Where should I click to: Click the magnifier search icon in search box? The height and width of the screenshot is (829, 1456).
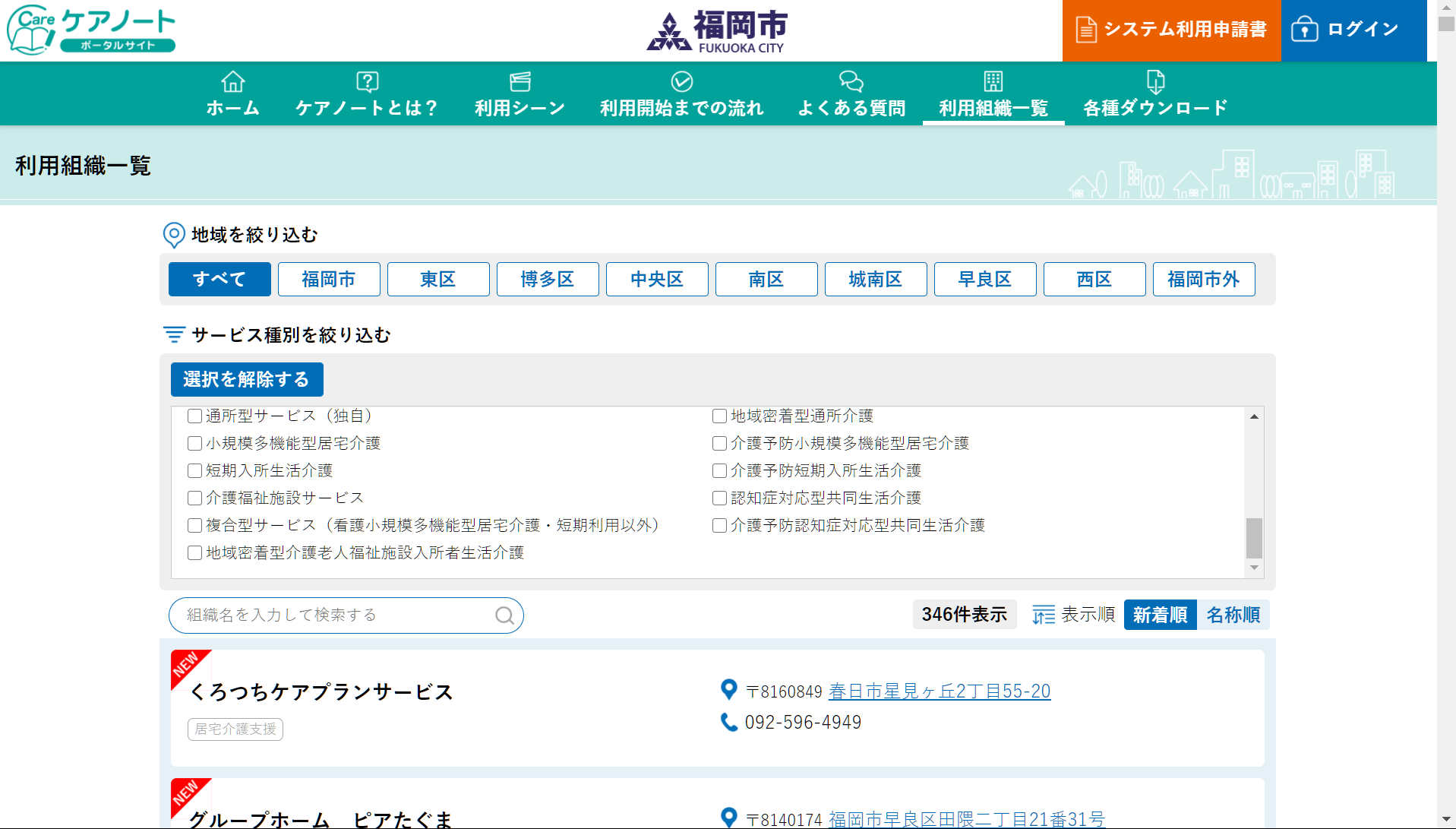pyautogui.click(x=504, y=615)
